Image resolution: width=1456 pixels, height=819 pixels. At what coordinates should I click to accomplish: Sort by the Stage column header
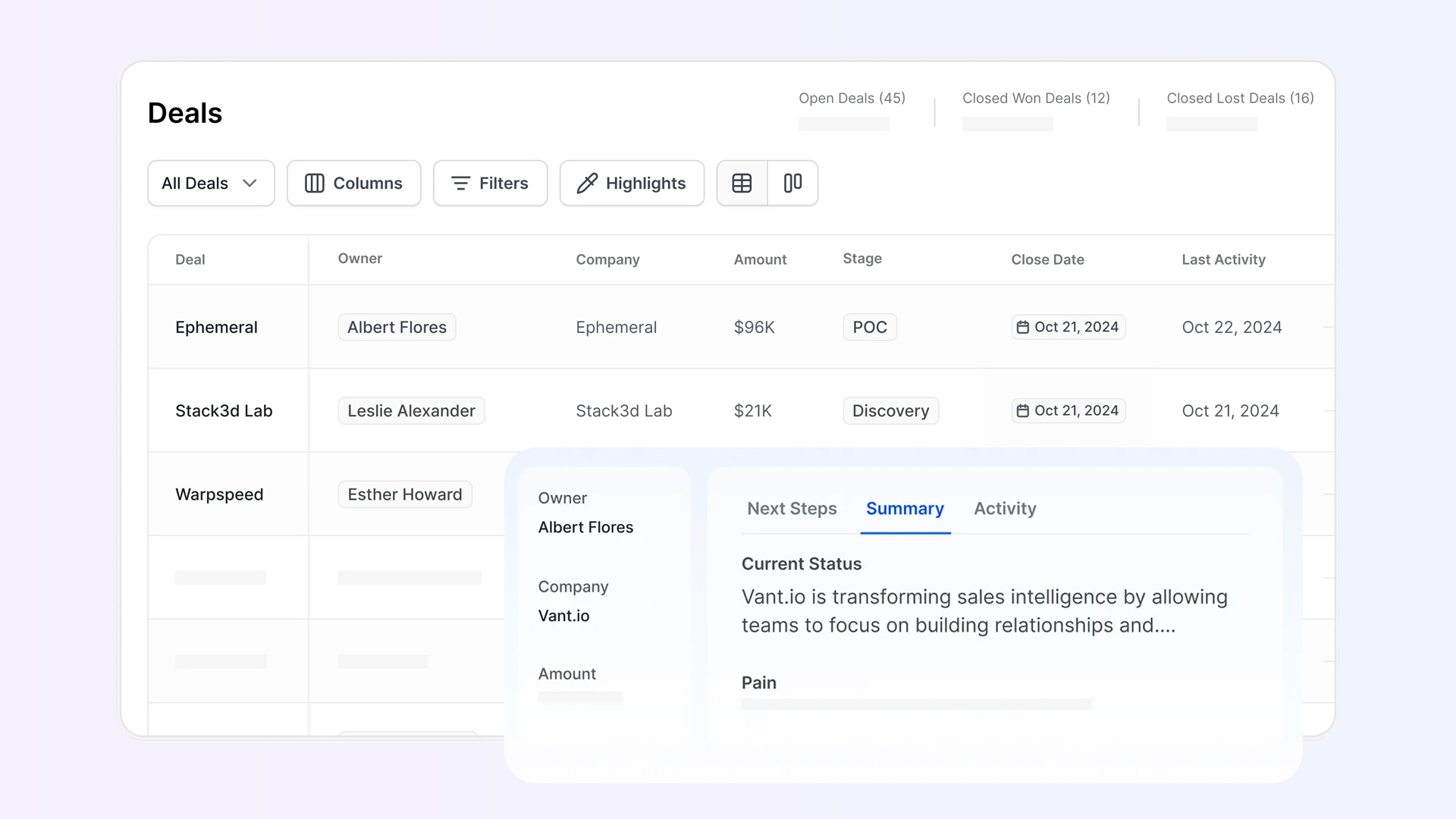862,259
